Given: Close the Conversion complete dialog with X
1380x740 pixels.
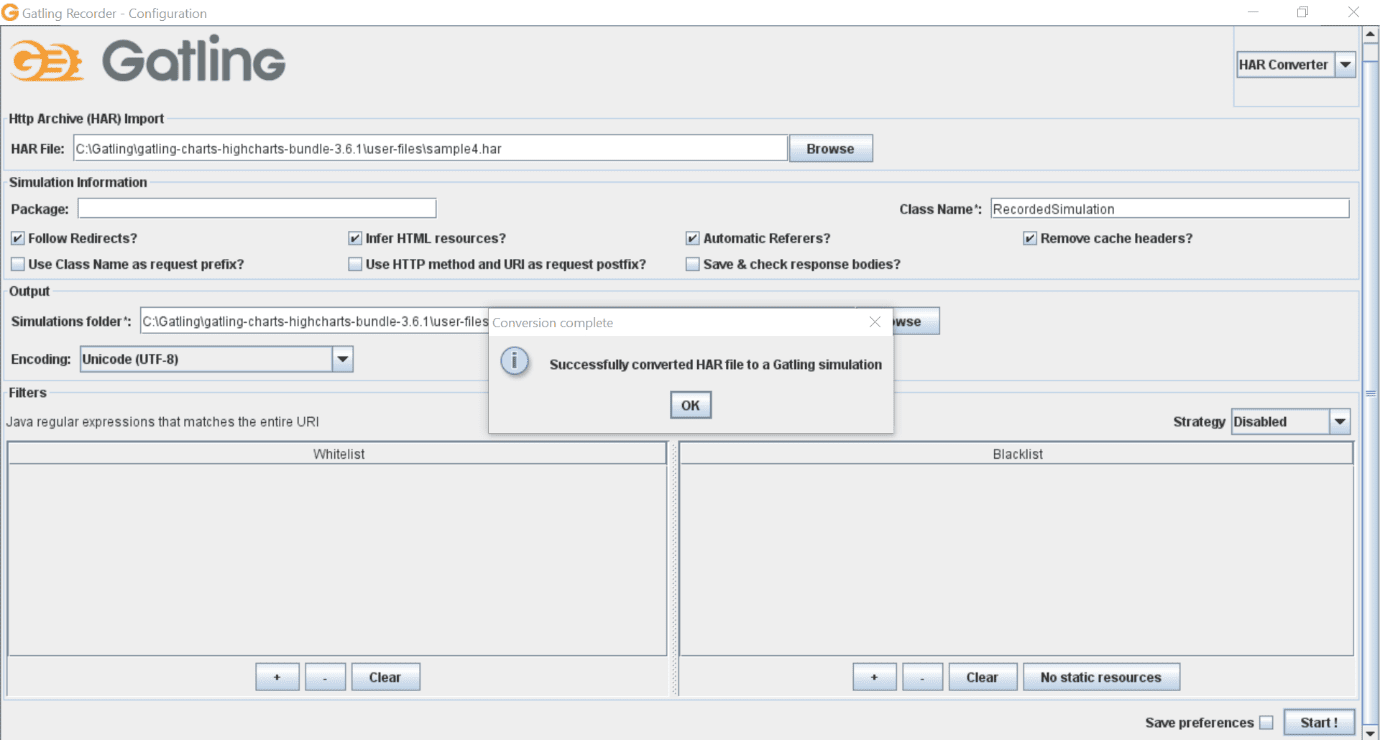Looking at the screenshot, I should [x=875, y=322].
